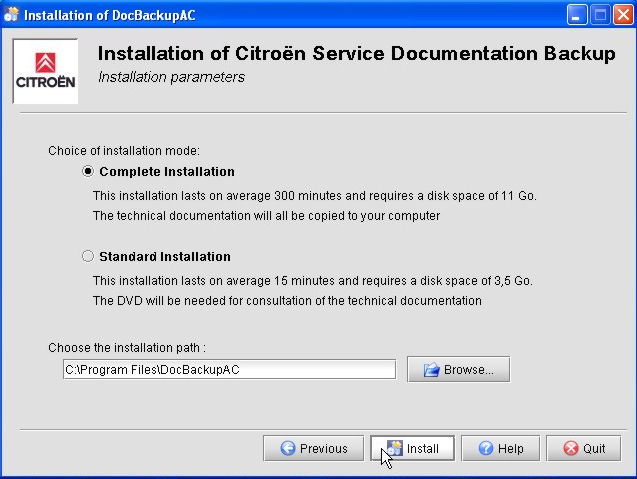Select the Complete Installation radio button
637x479 pixels.
(88, 172)
